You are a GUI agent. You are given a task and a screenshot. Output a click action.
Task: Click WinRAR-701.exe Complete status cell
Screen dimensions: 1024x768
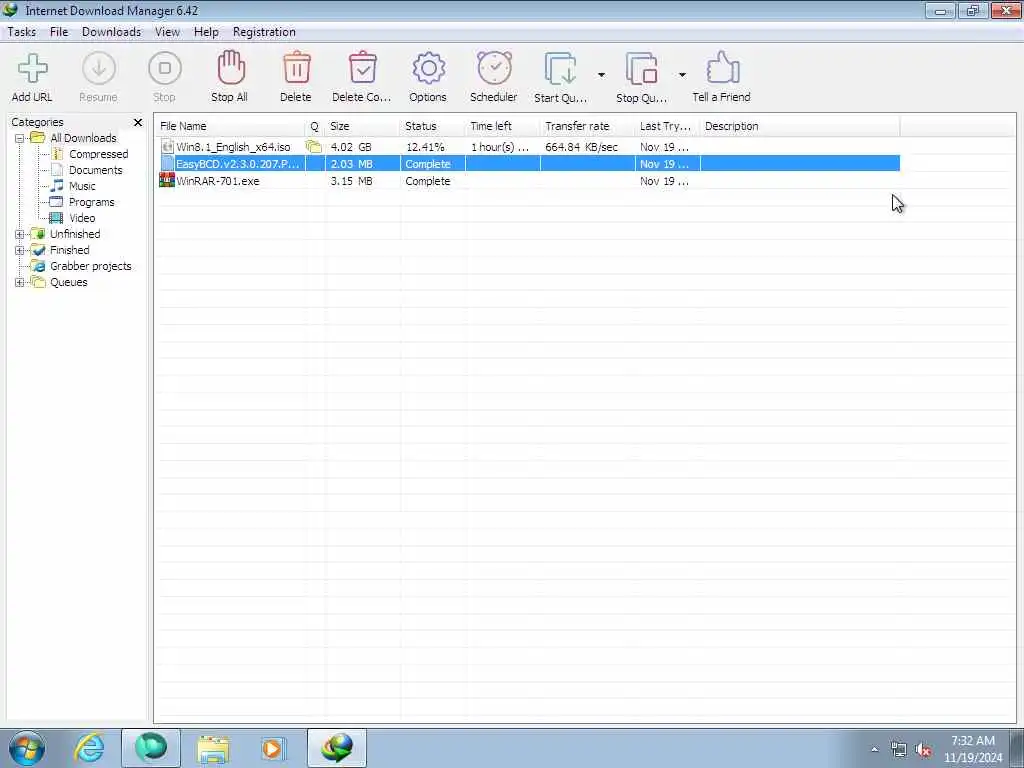click(x=428, y=182)
